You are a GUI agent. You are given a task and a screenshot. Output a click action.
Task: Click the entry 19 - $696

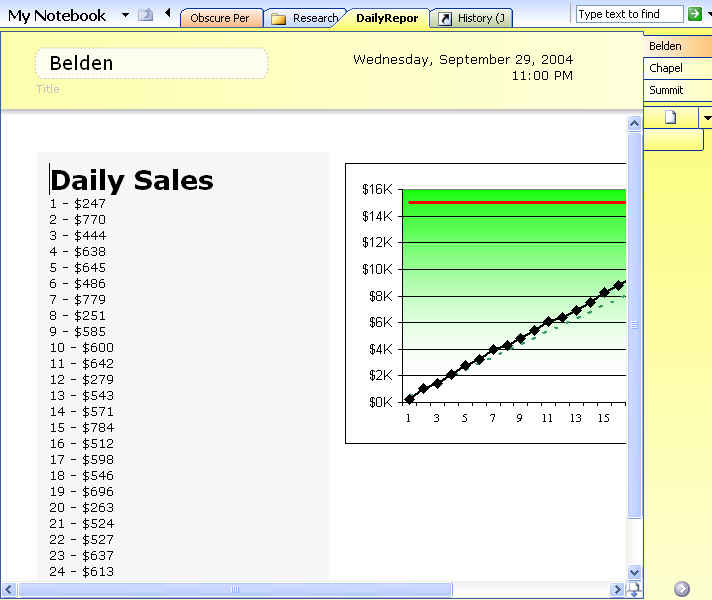click(81, 492)
